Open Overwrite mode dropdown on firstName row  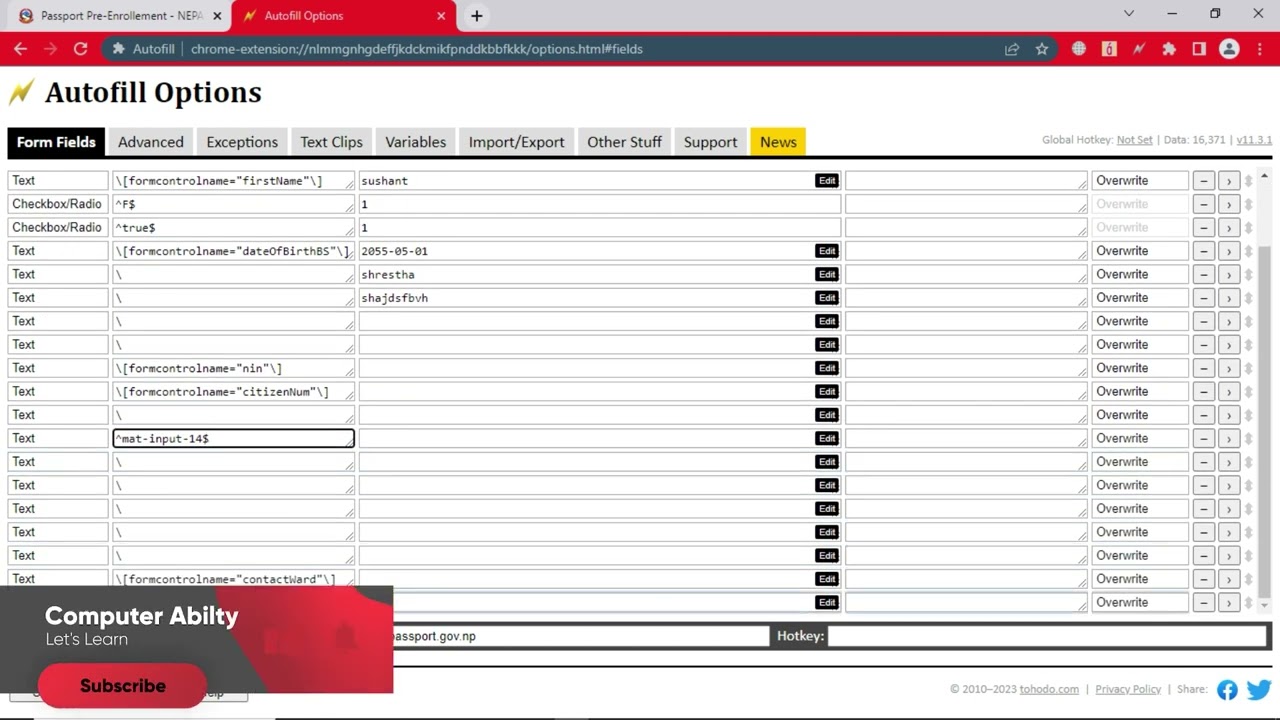1140,181
